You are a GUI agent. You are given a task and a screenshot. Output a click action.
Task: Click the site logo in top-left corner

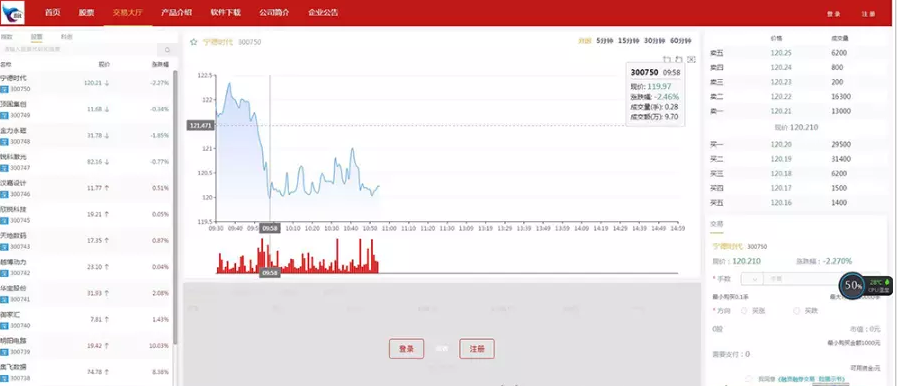click(13, 13)
